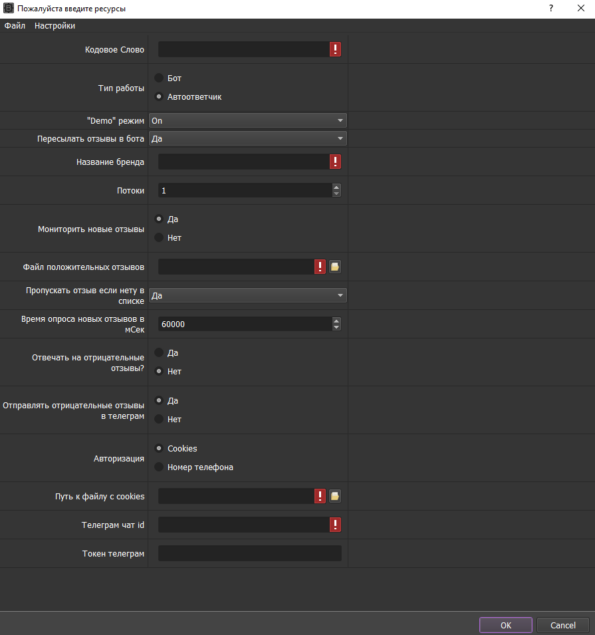Screen dimensions: 595x635
Task: Click the red warning icon beside Название бренда
Action: (335, 162)
